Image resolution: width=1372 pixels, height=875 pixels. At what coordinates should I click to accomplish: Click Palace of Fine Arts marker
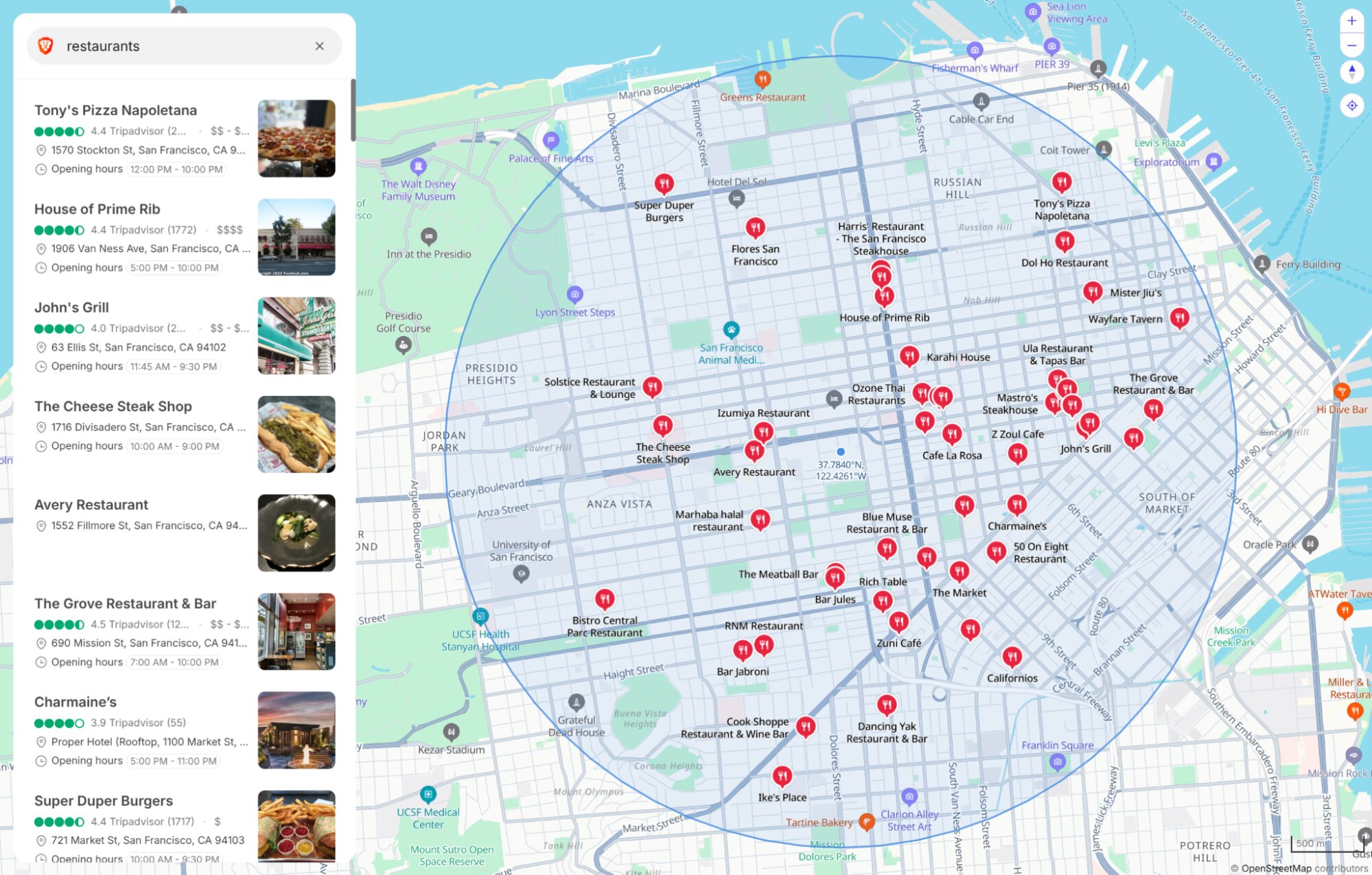point(550,141)
